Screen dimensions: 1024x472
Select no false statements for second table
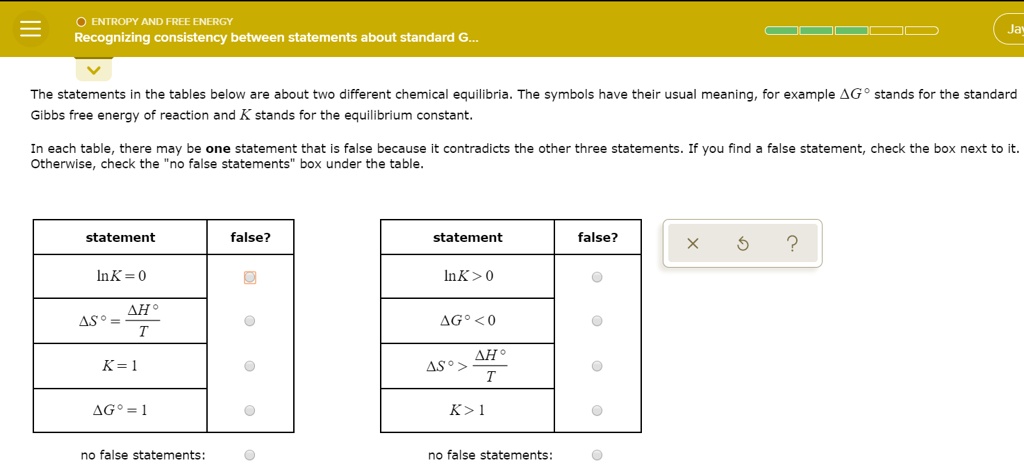(597, 455)
